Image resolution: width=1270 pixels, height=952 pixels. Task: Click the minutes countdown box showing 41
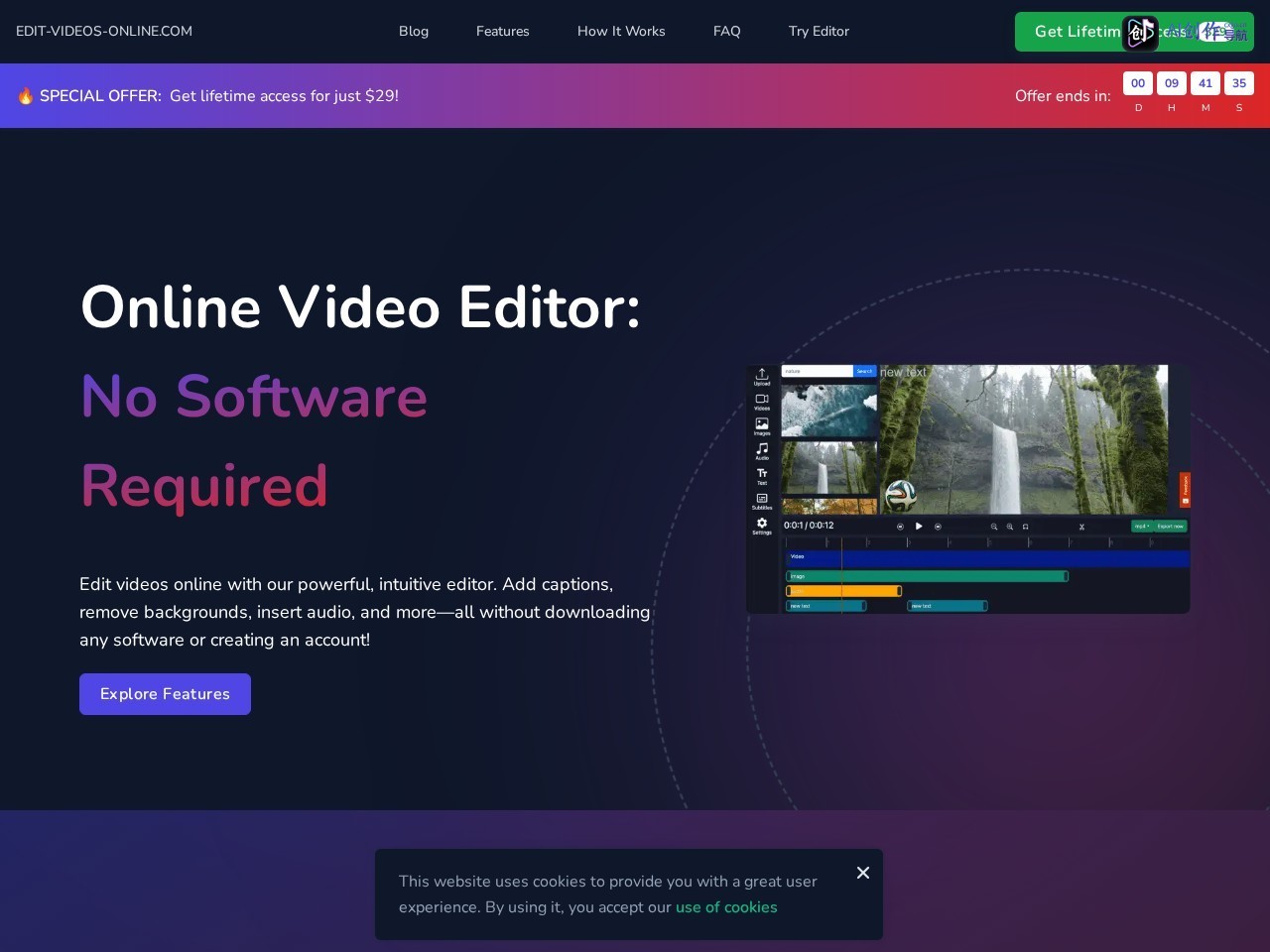coord(1206,83)
